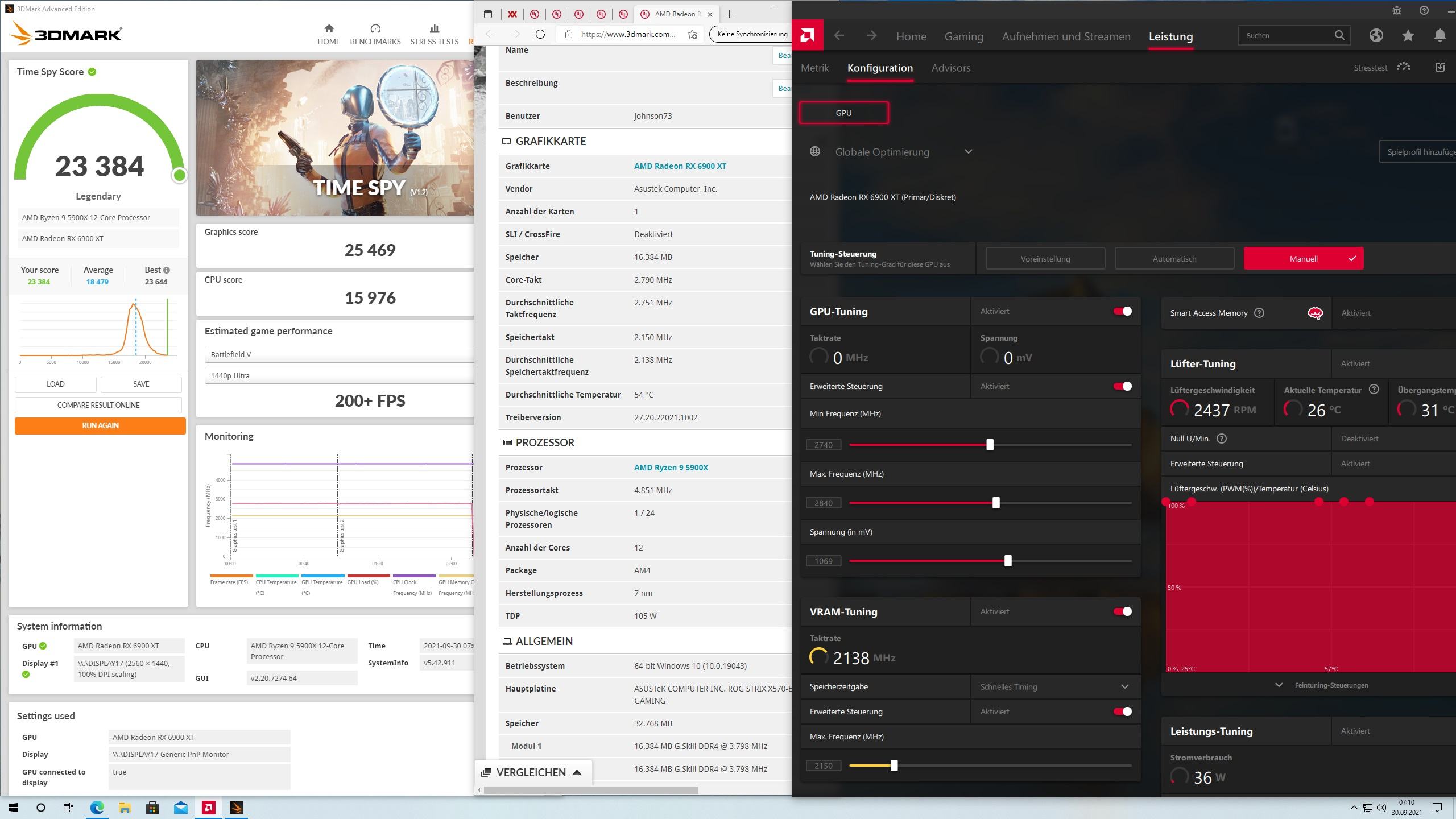The image size is (1456, 819).
Task: Toggle GPU Erweiterte Steuerung switch
Action: [x=1123, y=386]
